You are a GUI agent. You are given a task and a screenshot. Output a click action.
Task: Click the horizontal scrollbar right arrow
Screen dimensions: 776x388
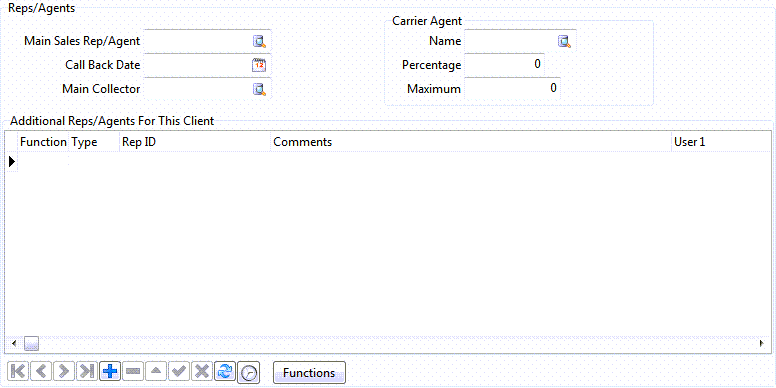[763, 343]
